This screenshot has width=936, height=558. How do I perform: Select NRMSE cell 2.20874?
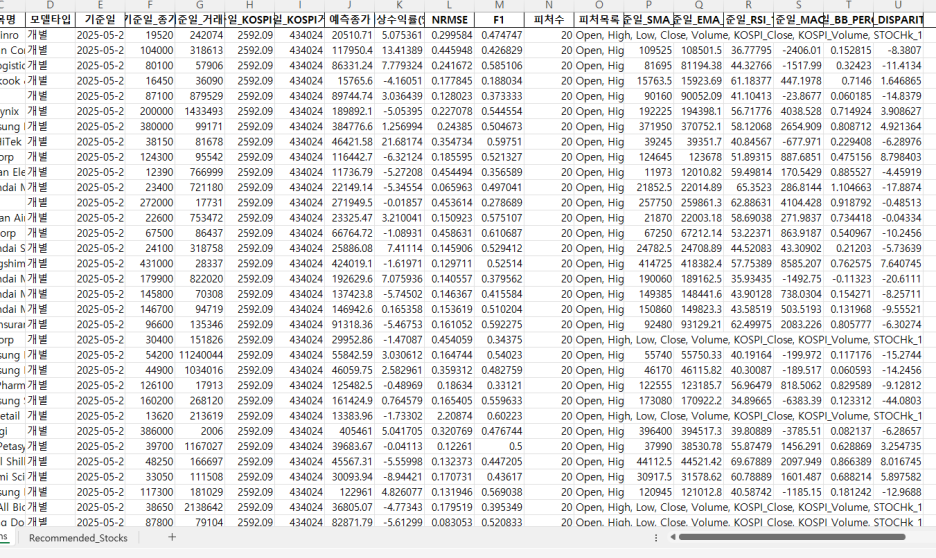coord(449,415)
